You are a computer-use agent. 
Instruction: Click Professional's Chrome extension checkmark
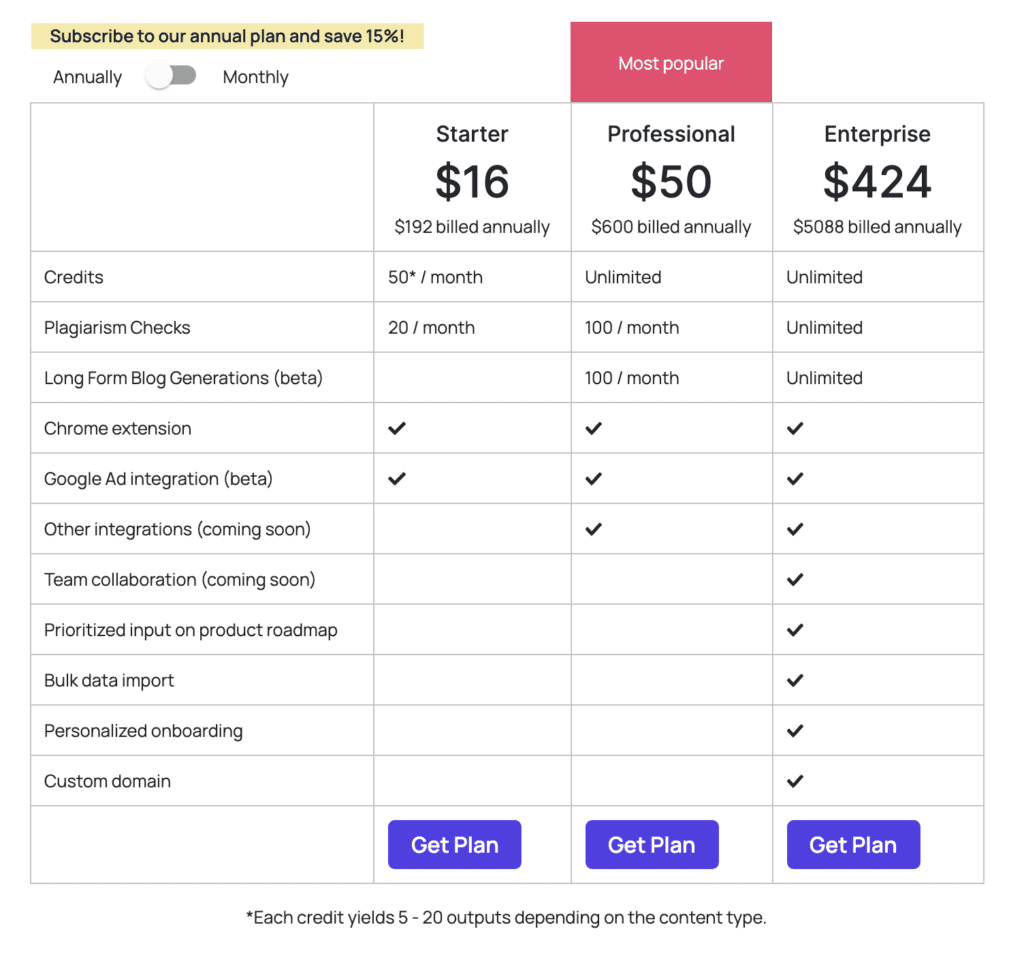click(x=594, y=428)
